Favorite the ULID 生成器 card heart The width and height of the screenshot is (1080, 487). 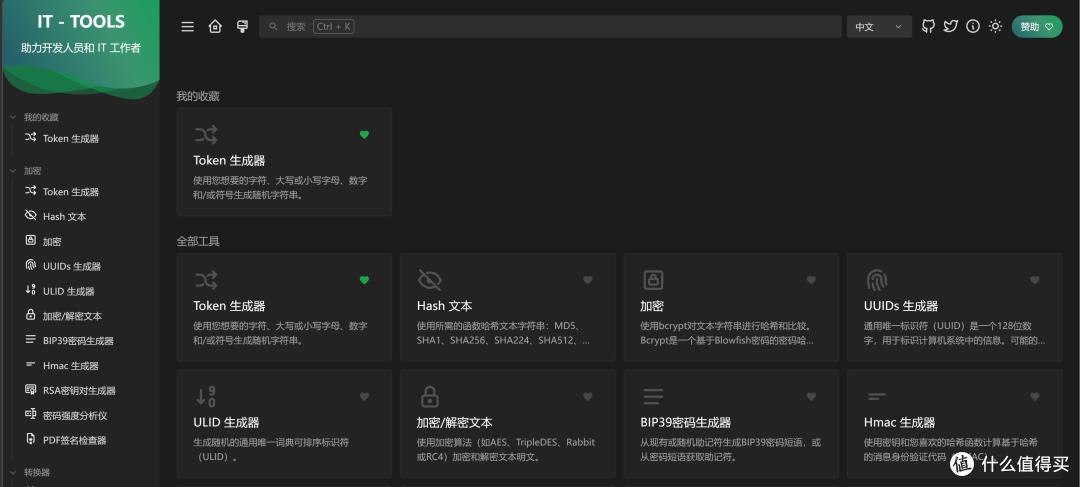364,397
